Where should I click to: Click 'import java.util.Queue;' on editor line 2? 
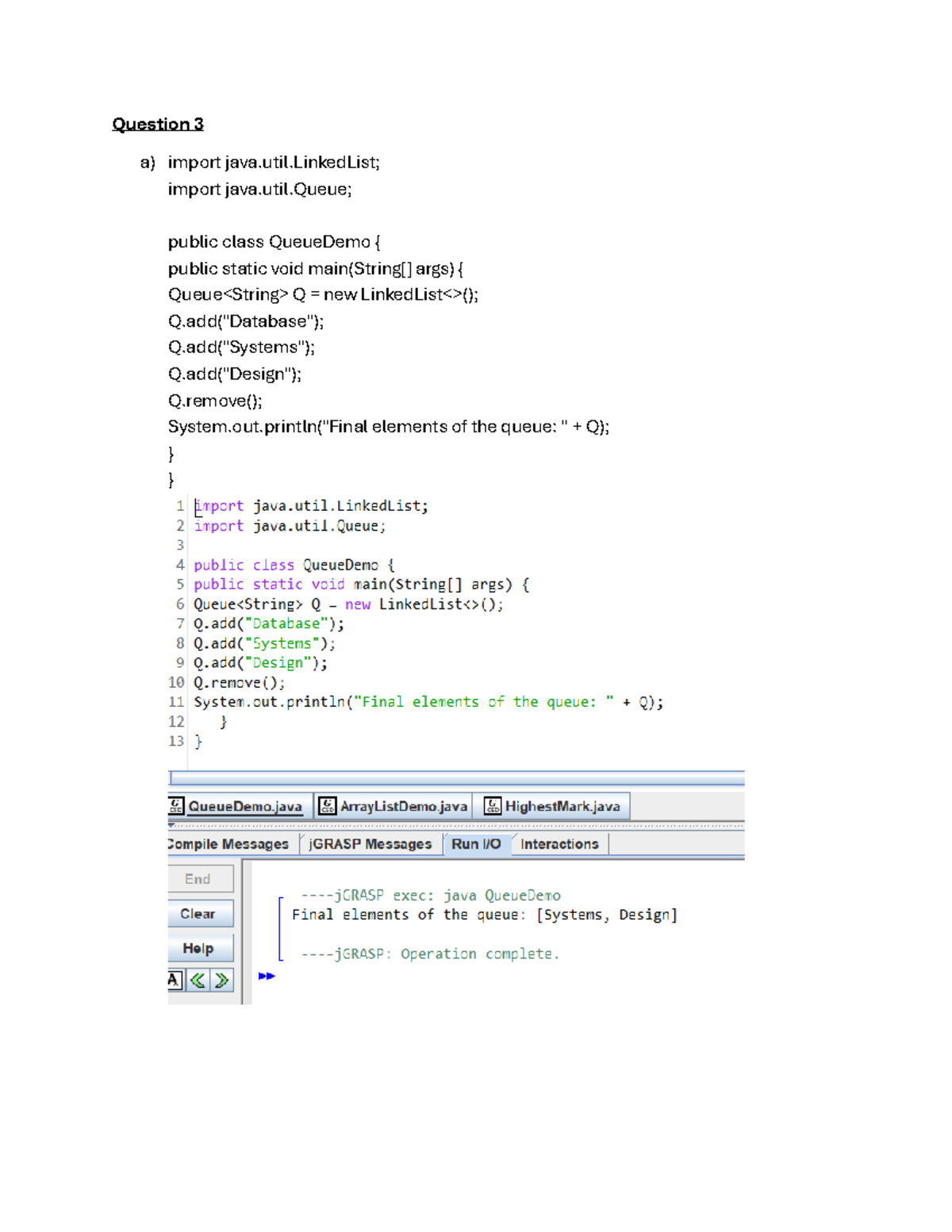coord(290,526)
